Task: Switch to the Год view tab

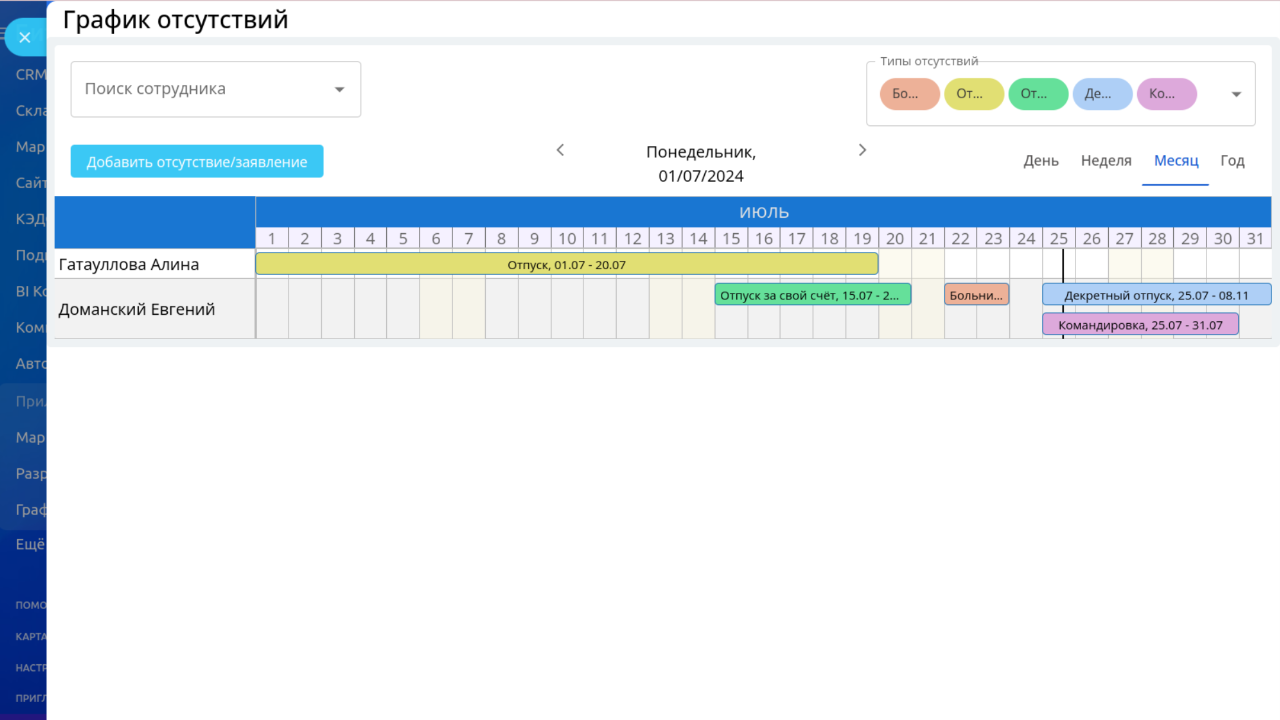Action: [1233, 161]
